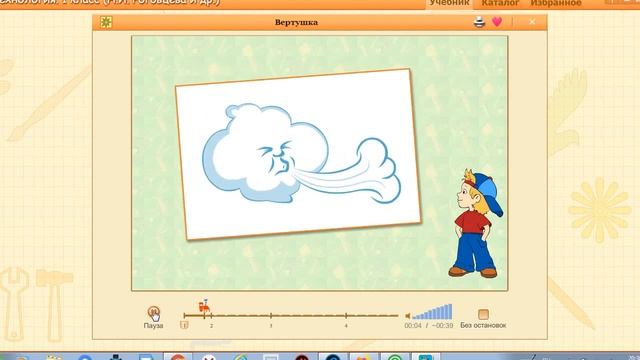Click the print icon in the Вертушка title bar

[x=479, y=22]
